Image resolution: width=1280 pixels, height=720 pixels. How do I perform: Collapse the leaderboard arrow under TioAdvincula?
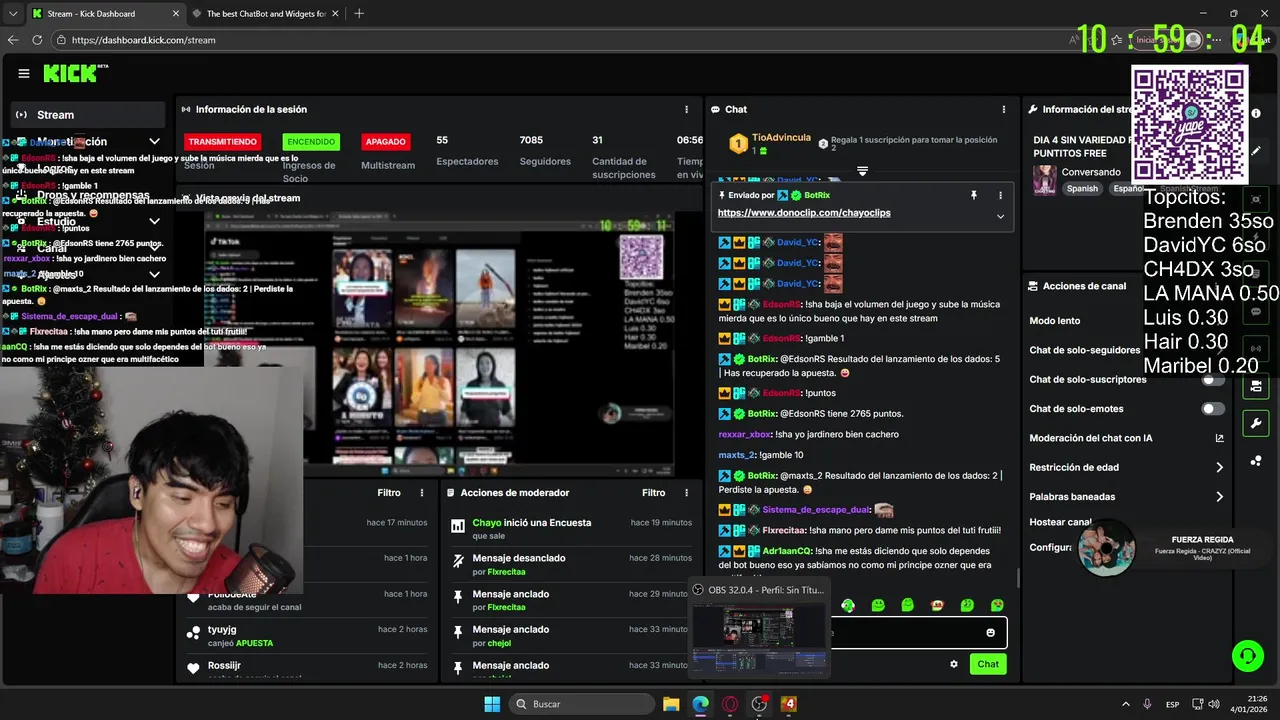point(862,171)
